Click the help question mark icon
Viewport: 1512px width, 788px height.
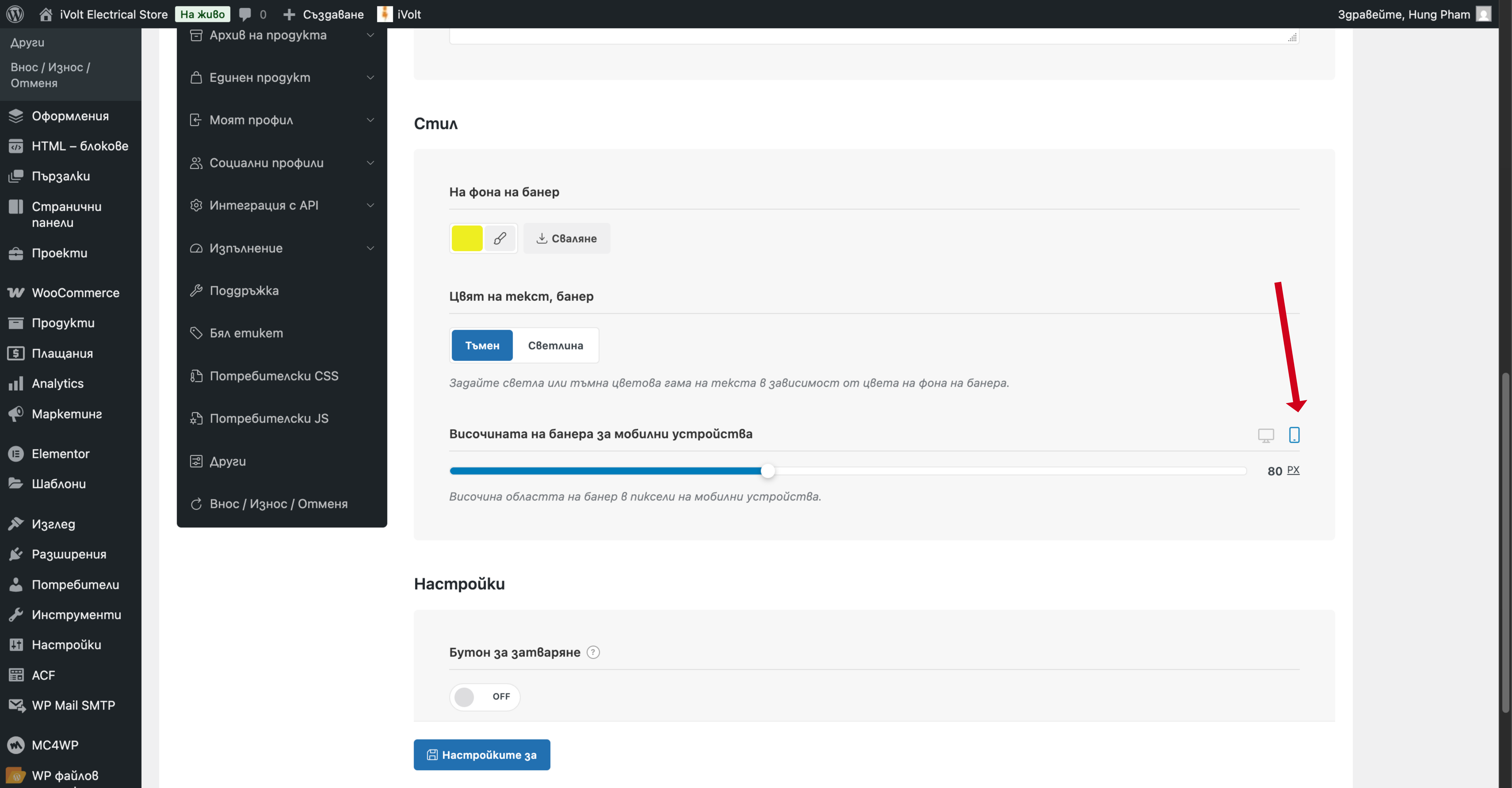(x=593, y=652)
